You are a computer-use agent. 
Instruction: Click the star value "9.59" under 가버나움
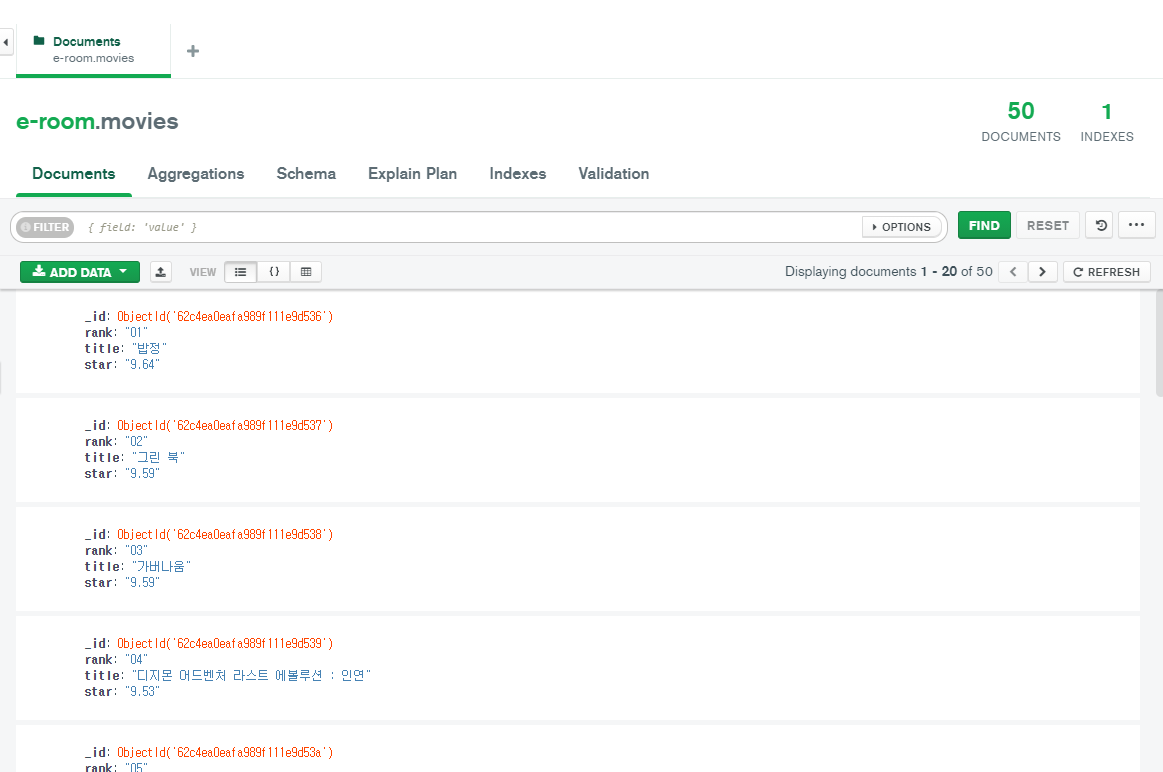[142, 583]
